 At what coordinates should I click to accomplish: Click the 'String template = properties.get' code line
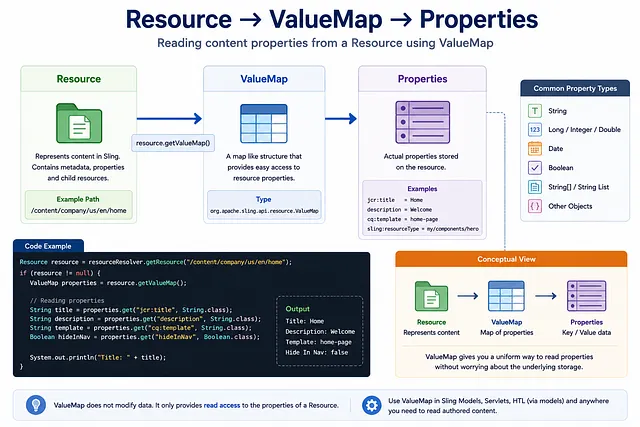(x=140, y=328)
